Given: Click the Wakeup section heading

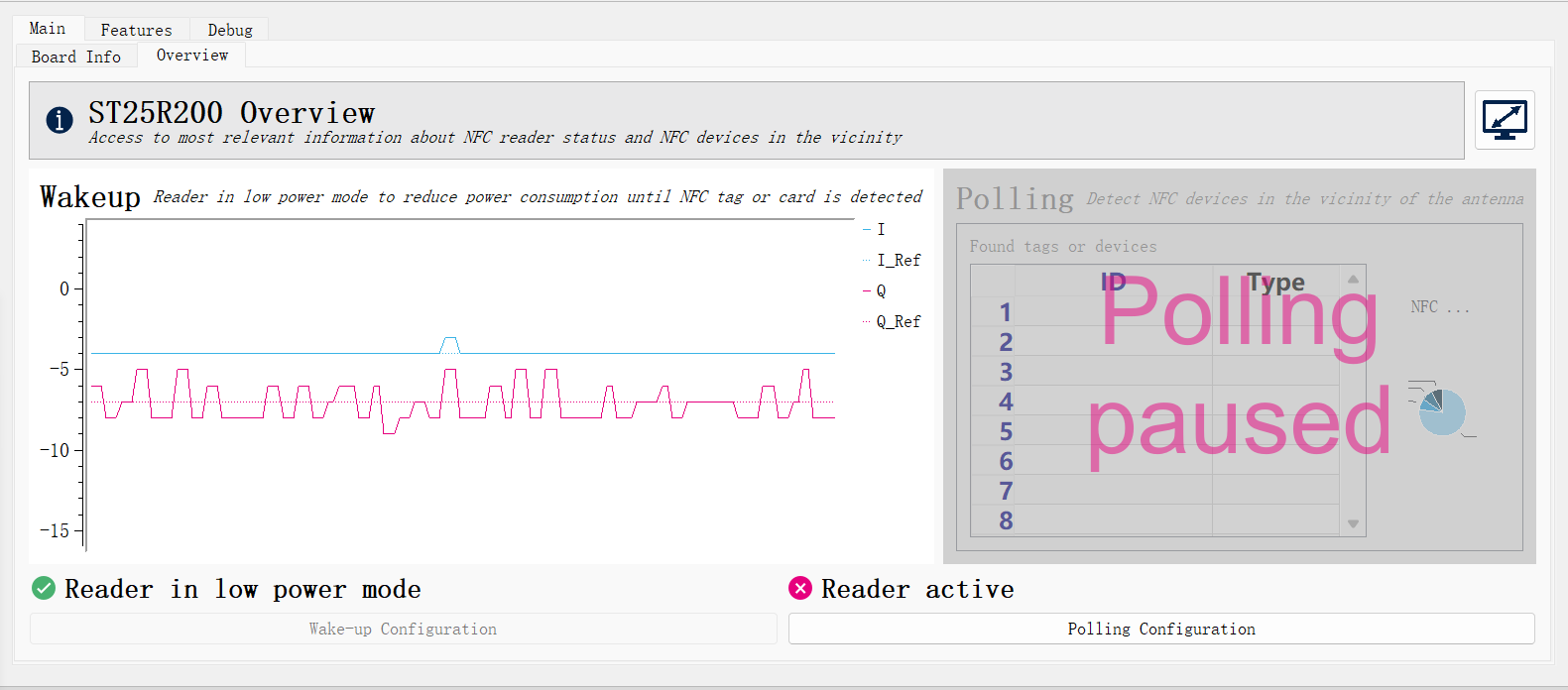Looking at the screenshot, I should tap(90, 196).
